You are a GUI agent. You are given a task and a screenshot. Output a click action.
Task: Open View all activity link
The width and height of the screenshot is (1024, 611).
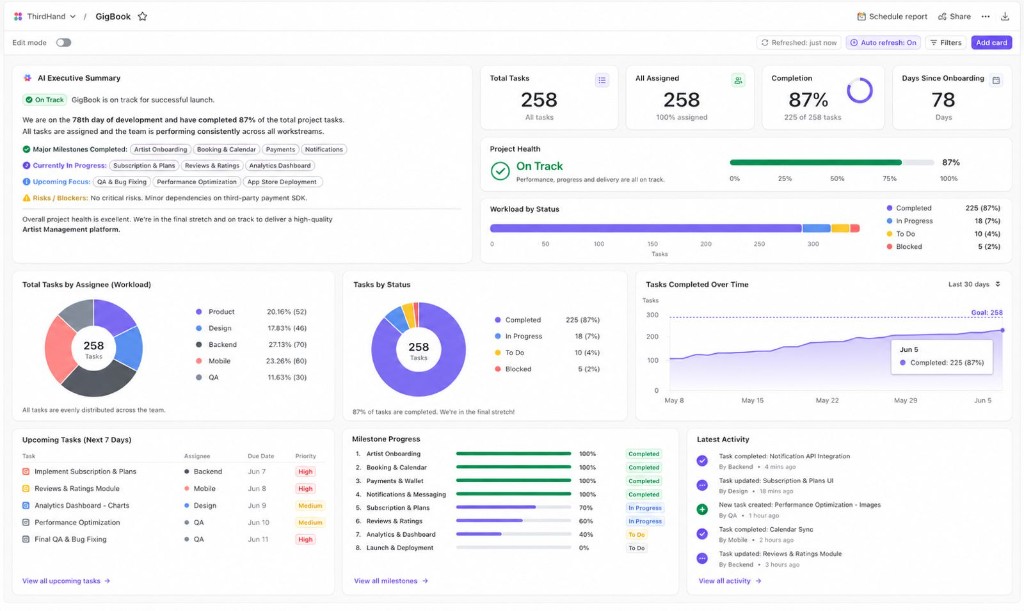click(x=729, y=581)
